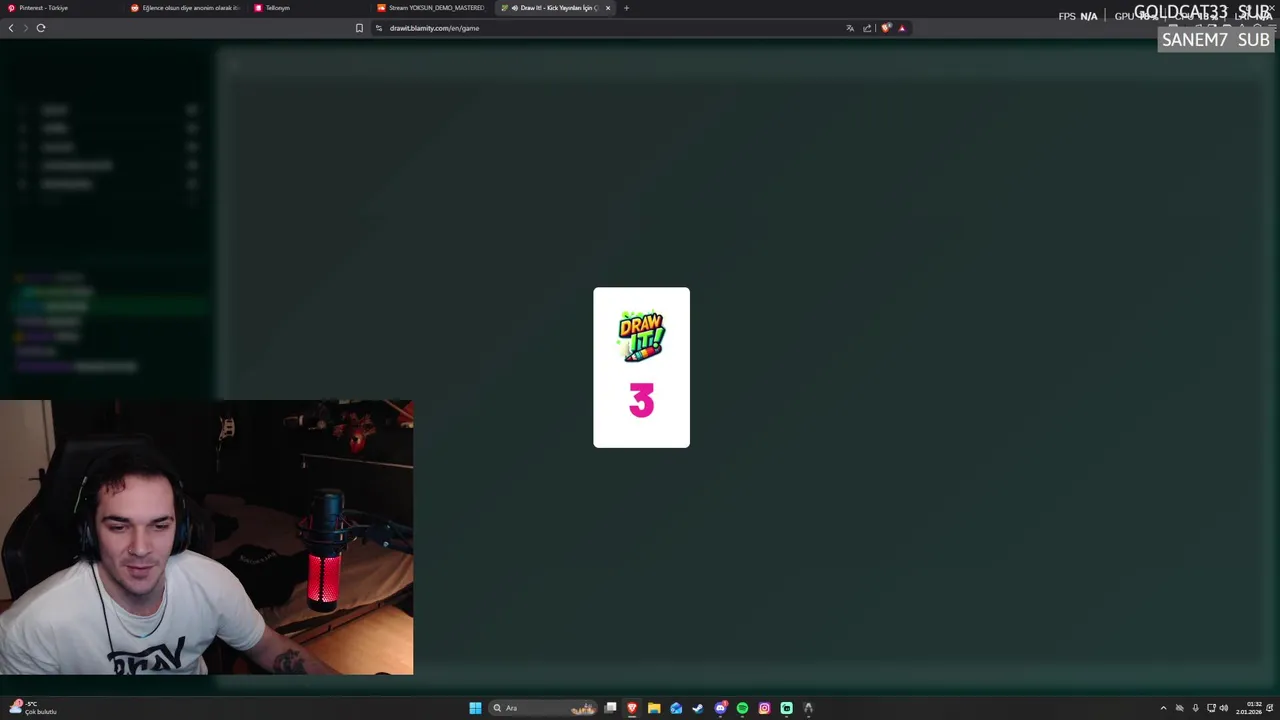Click the Draw It! logo
The image size is (1280, 720).
coord(641,336)
